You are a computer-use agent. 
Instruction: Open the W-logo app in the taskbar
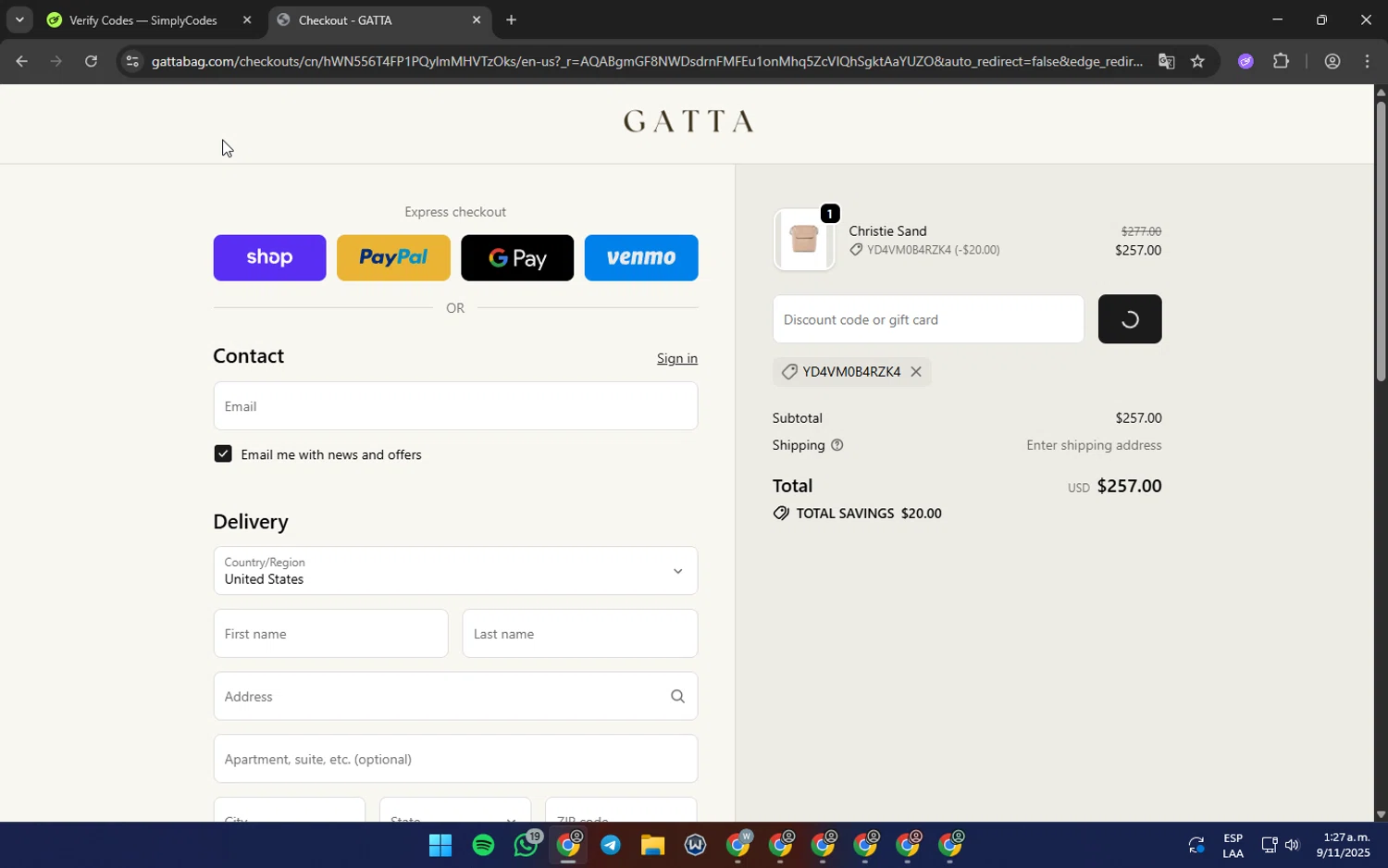click(x=696, y=845)
